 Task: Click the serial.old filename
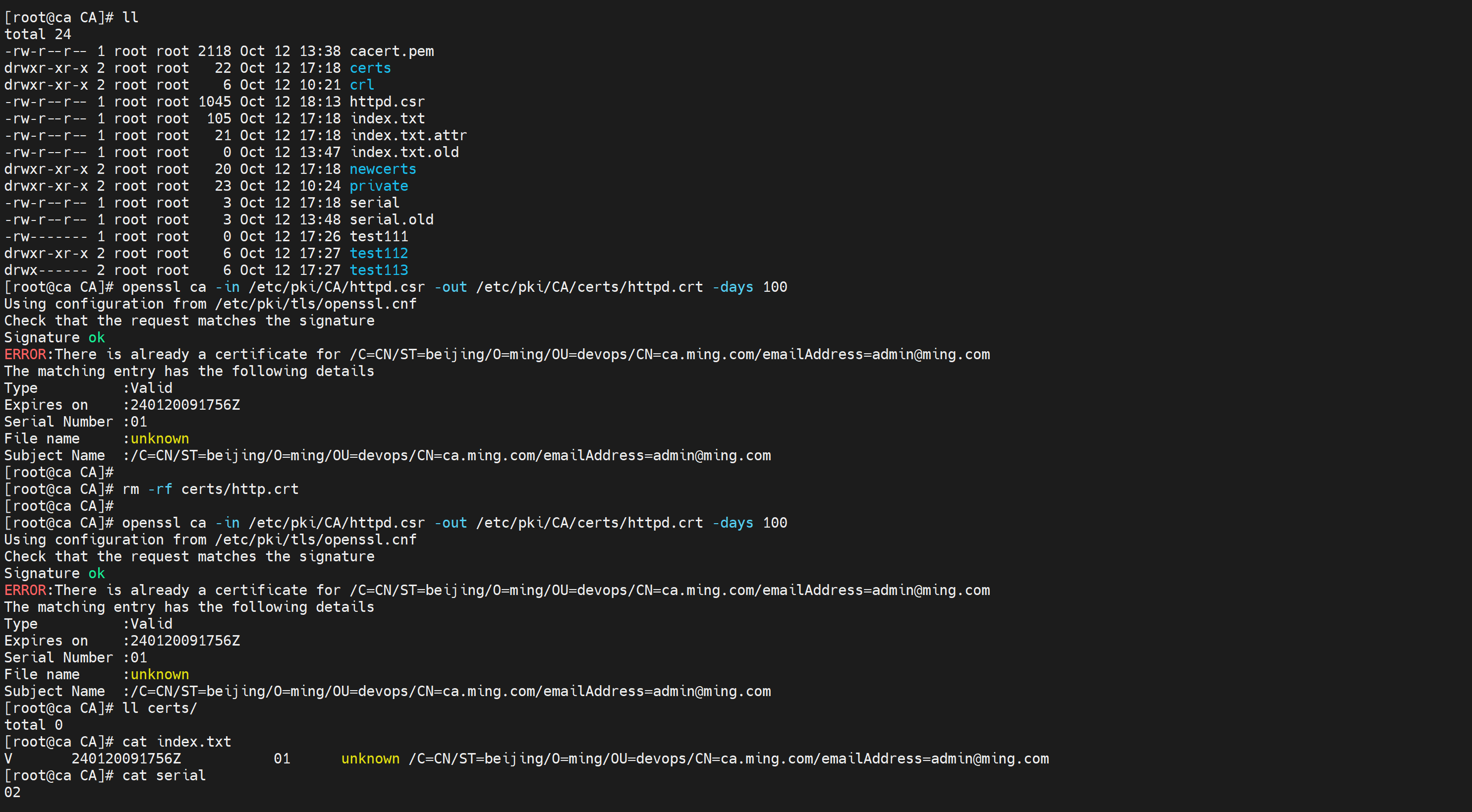392,220
